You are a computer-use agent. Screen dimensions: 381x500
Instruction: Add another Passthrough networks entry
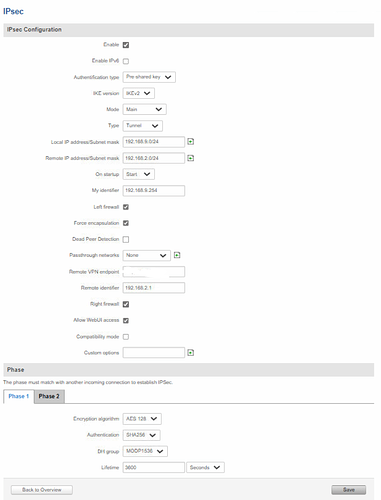[177, 255]
